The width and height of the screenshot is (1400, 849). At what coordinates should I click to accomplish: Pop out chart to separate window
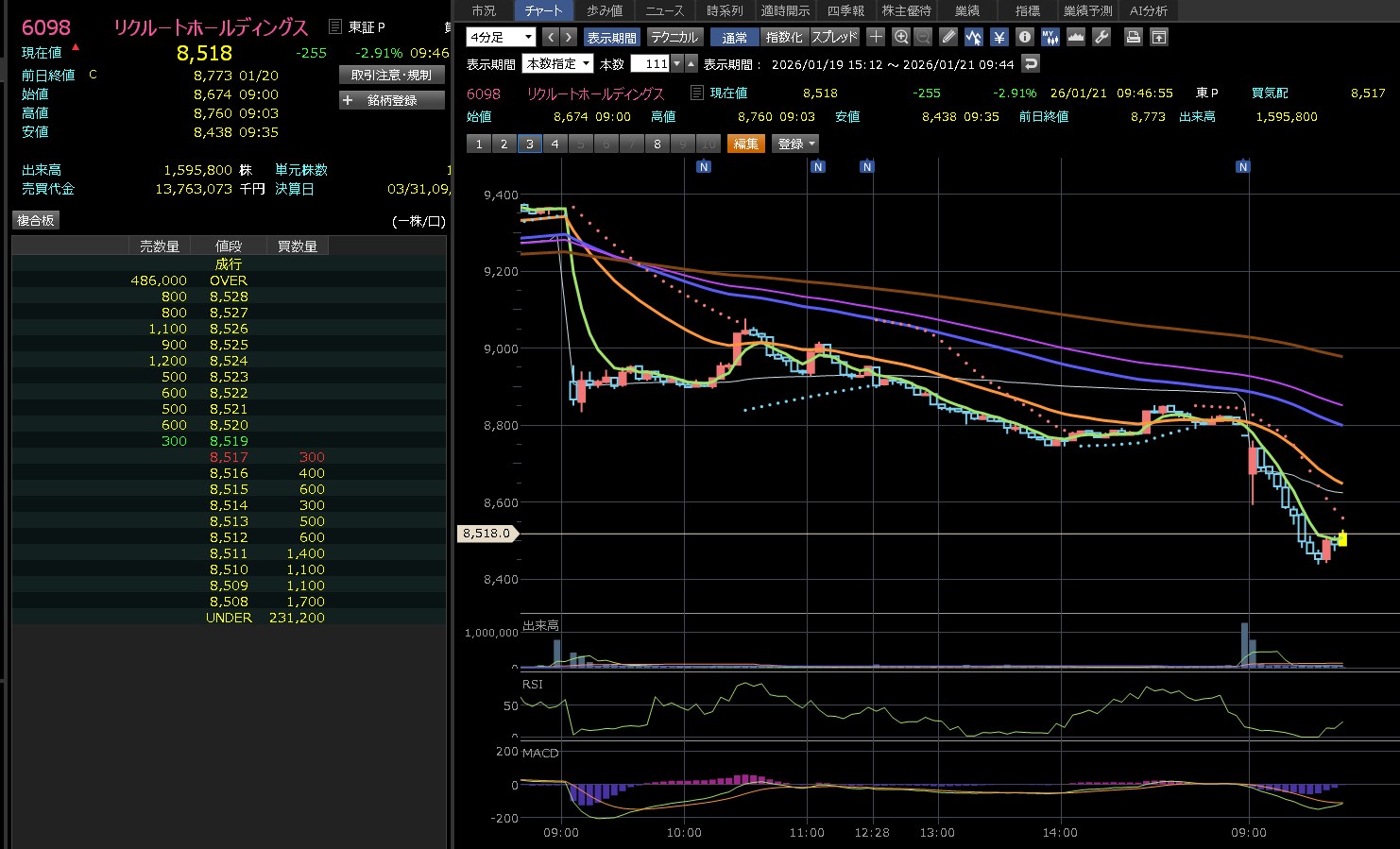1159,37
